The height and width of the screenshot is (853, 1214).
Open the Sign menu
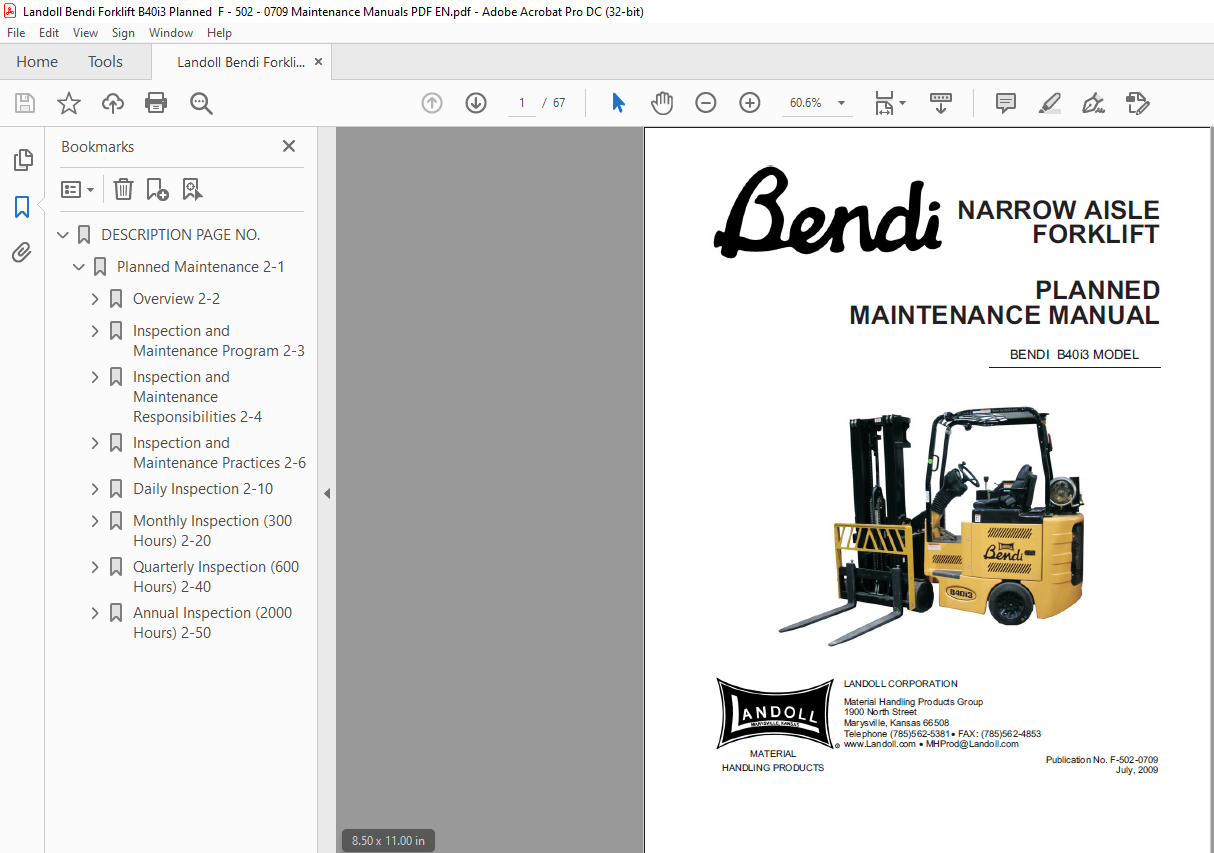[123, 33]
